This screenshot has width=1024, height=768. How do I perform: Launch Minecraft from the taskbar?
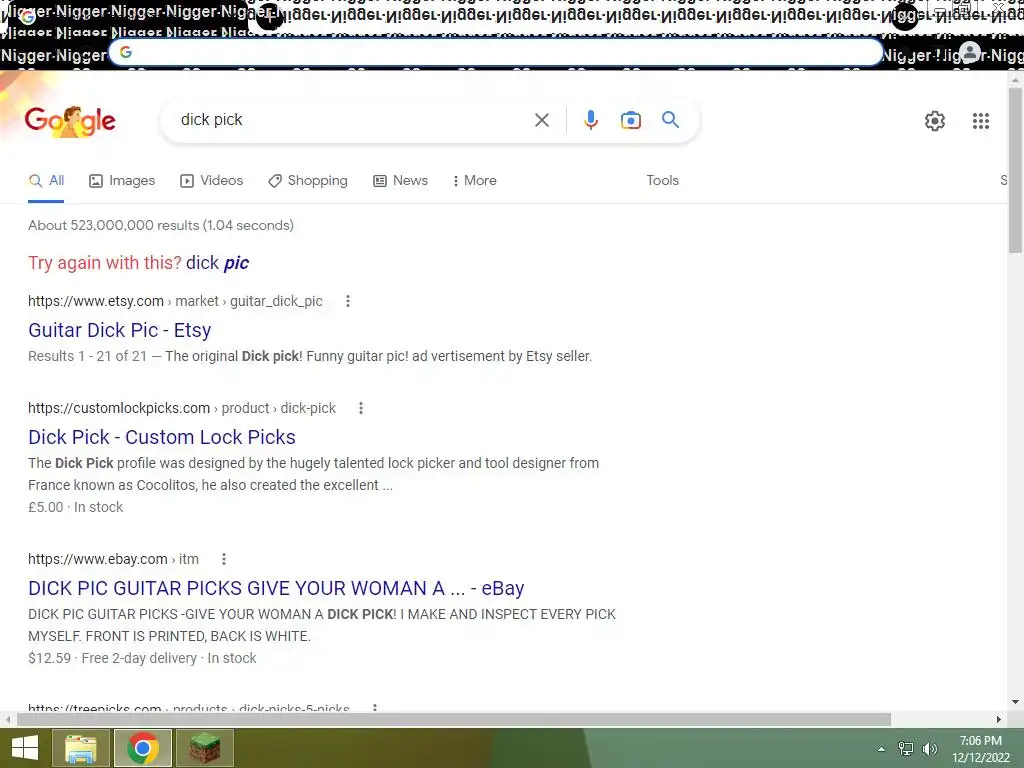204,748
